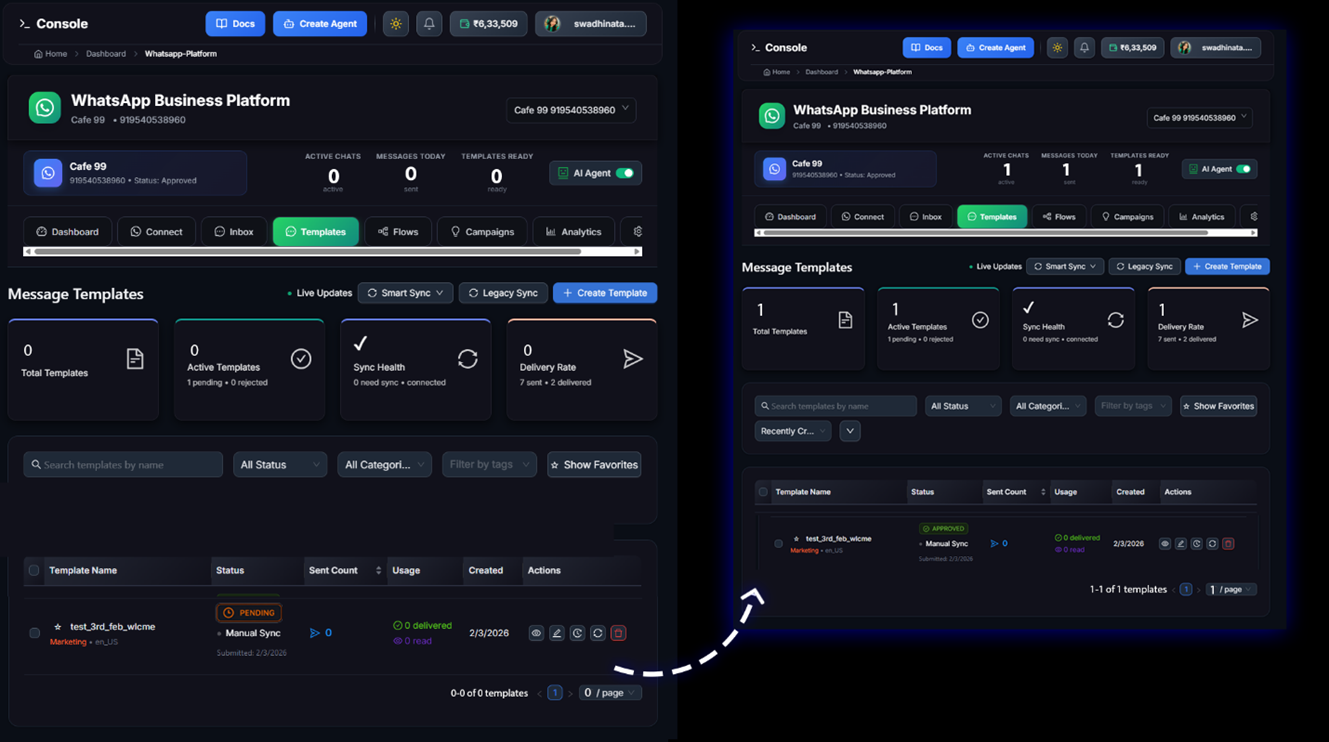Open the swadhinata user avatar in right screenshot
Viewport: 1329px width, 742px height.
click(1185, 48)
